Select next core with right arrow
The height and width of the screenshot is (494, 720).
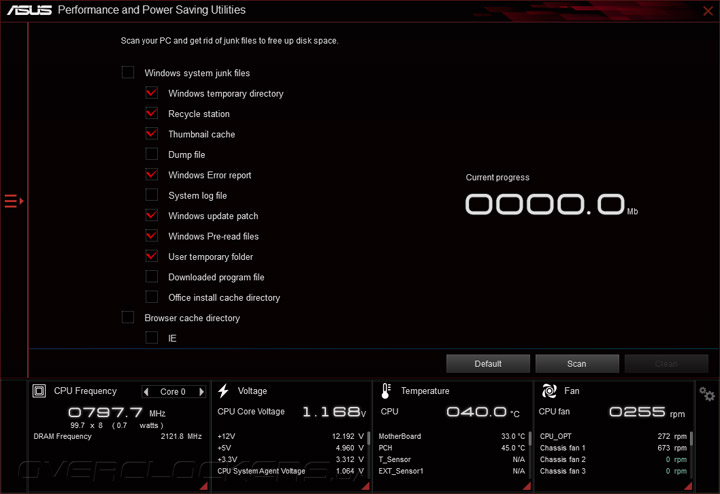pos(201,392)
